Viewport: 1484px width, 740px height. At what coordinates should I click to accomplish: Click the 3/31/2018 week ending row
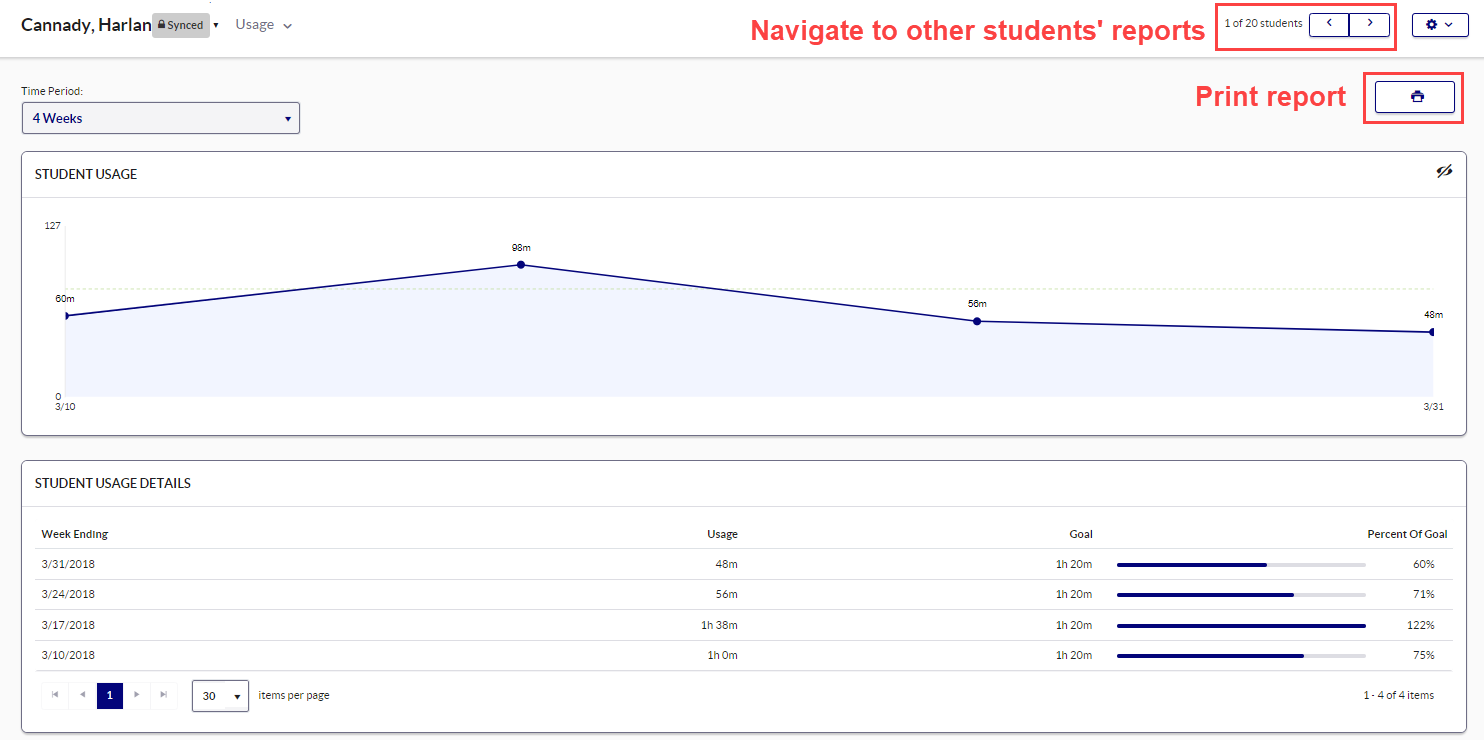[x=744, y=564]
